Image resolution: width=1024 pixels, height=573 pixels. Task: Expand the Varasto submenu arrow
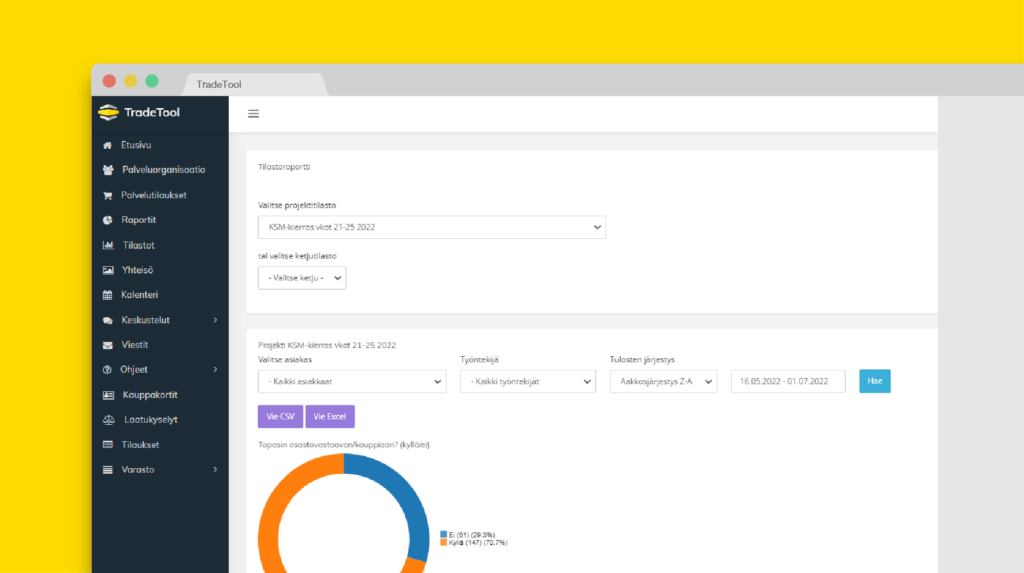tap(216, 469)
